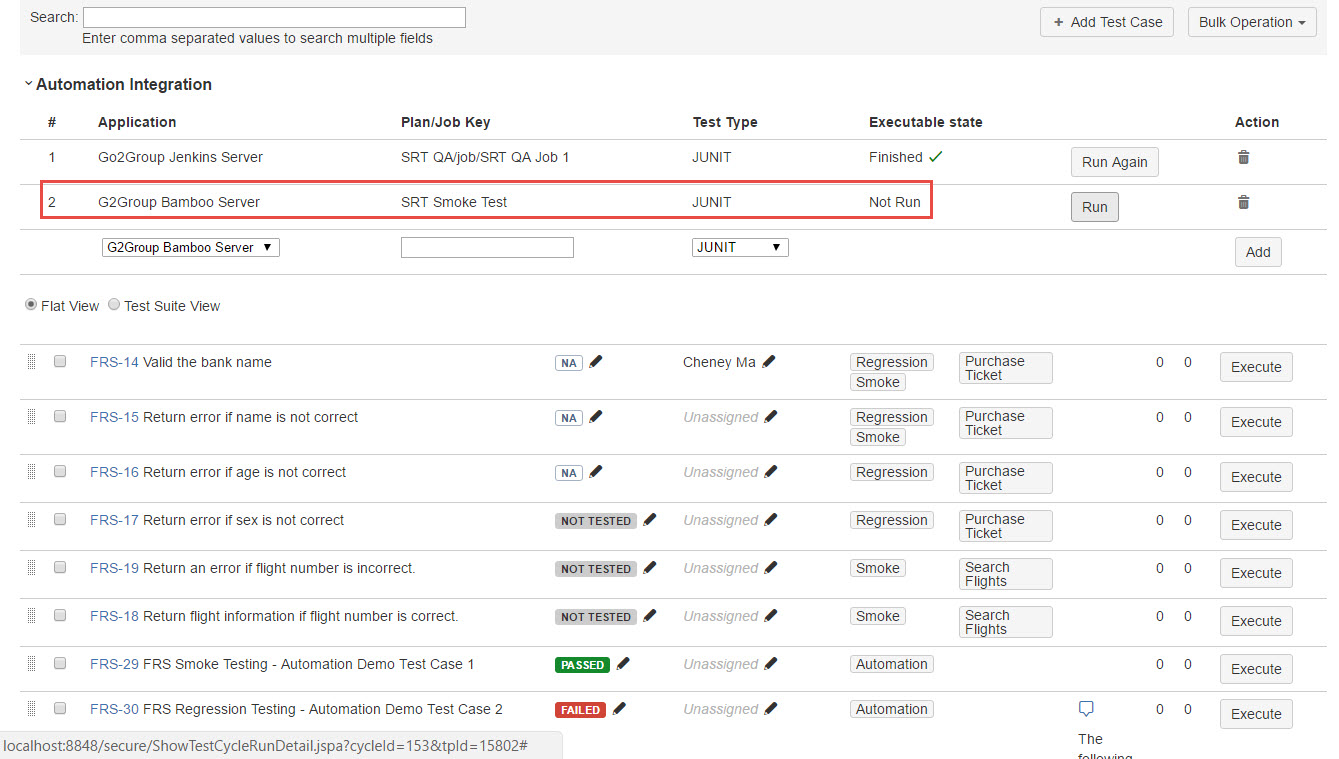Image resolution: width=1339 pixels, height=759 pixels.
Task: Run Again the Jenkins QA job
Action: (x=1115, y=162)
